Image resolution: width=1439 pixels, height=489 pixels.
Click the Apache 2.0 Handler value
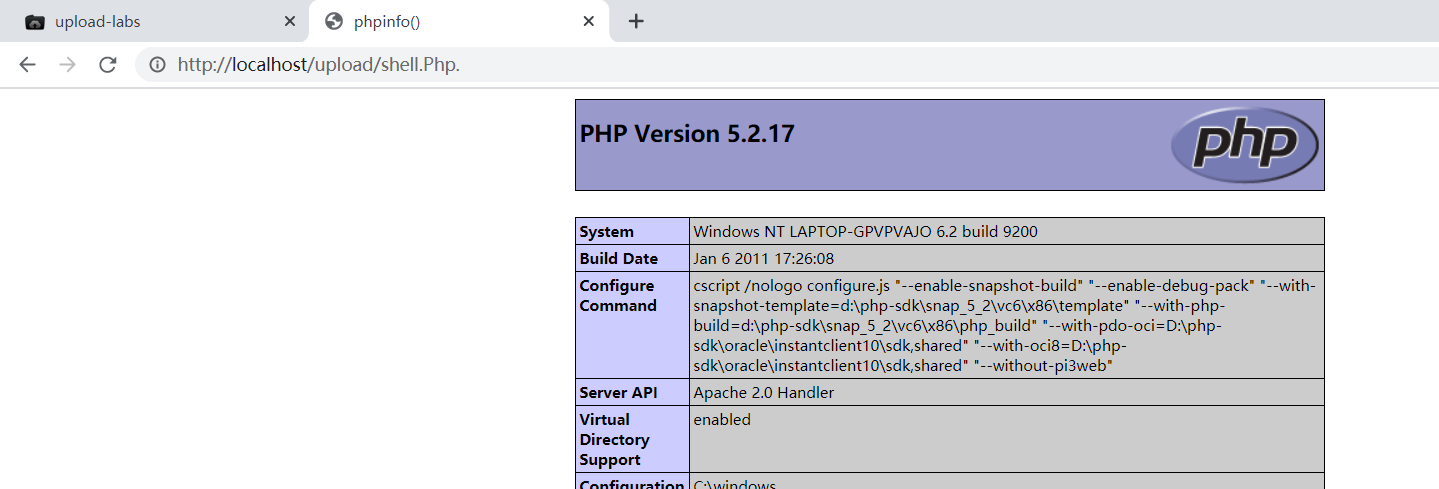[763, 393]
